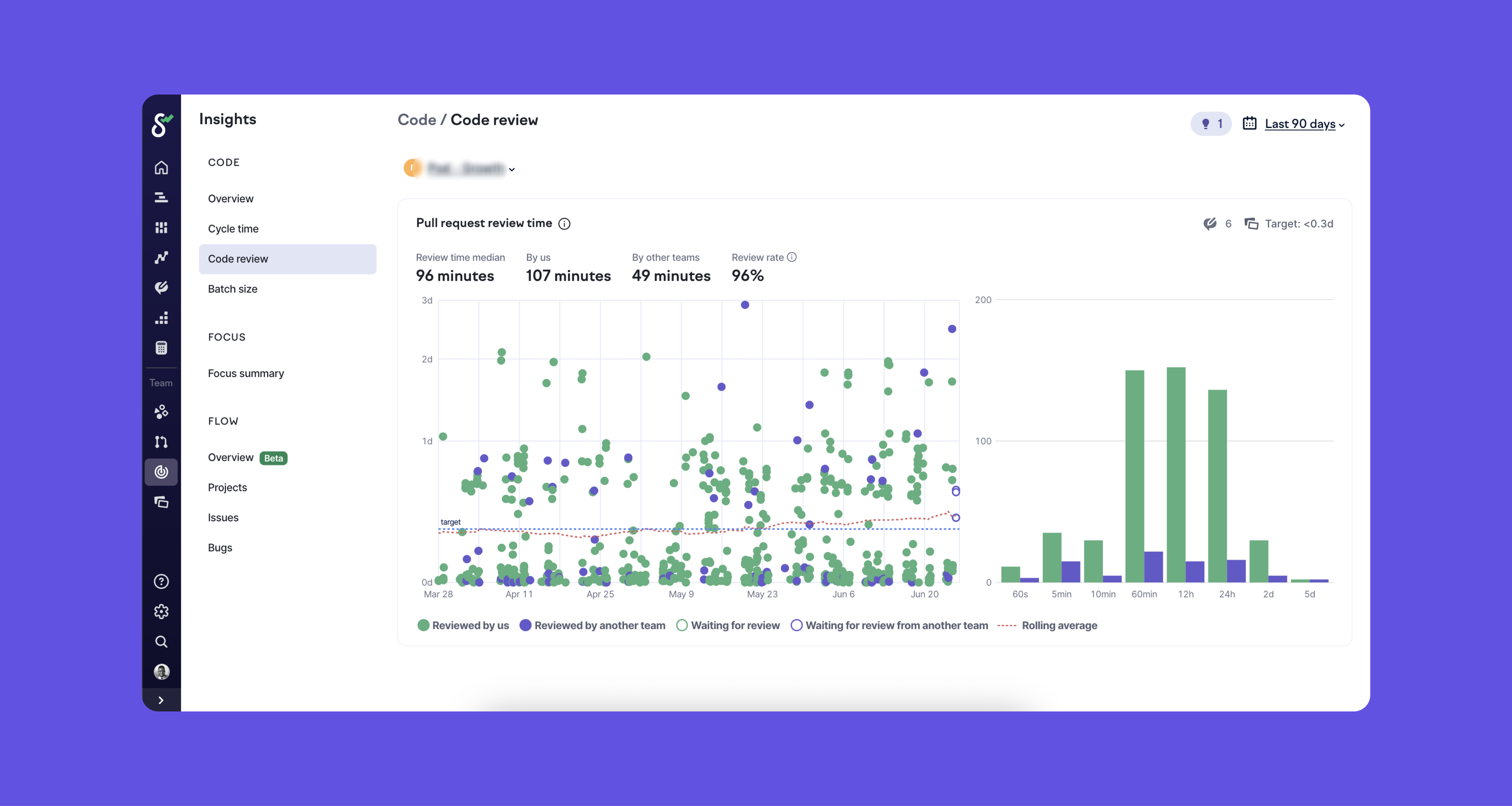1512x806 pixels.
Task: Toggle the Reviewed by us legend item
Action: [463, 625]
